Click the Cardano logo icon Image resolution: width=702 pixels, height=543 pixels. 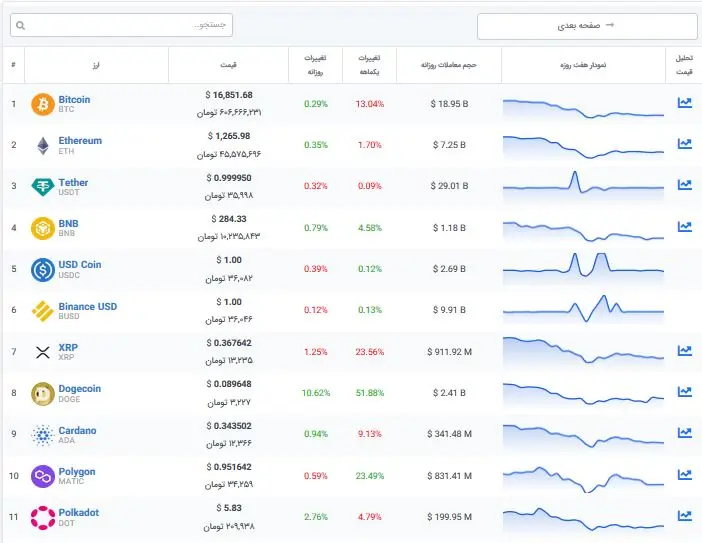coord(42,435)
